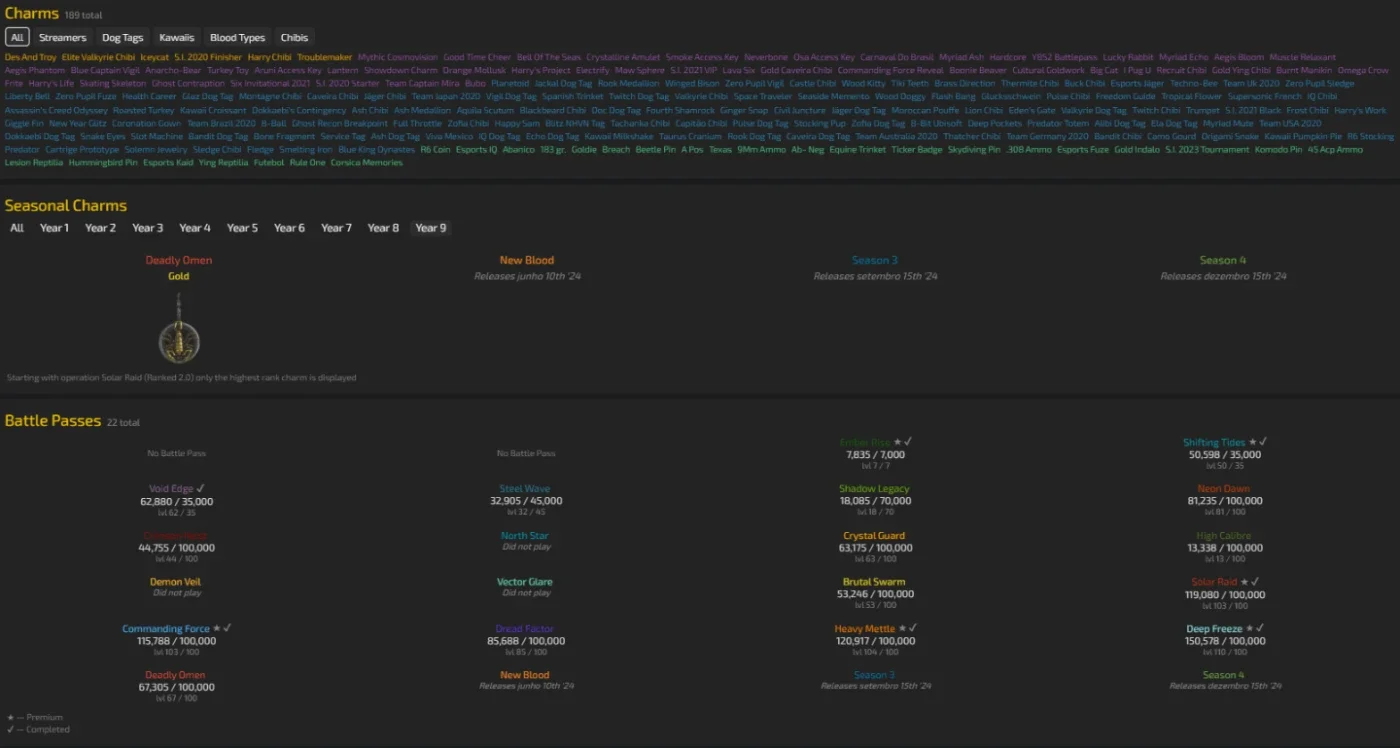Select the S.I. 2020 Finisher charm
Image resolution: width=1400 pixels, height=748 pixels.
(x=208, y=57)
